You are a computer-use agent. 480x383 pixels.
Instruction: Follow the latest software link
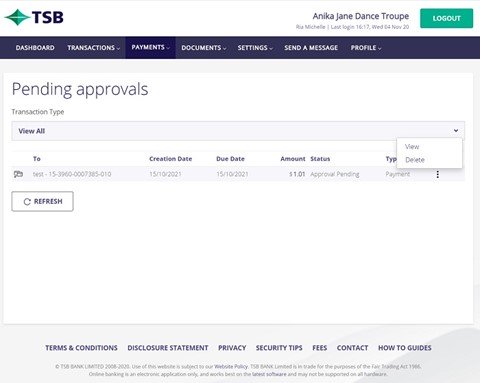click(x=269, y=374)
